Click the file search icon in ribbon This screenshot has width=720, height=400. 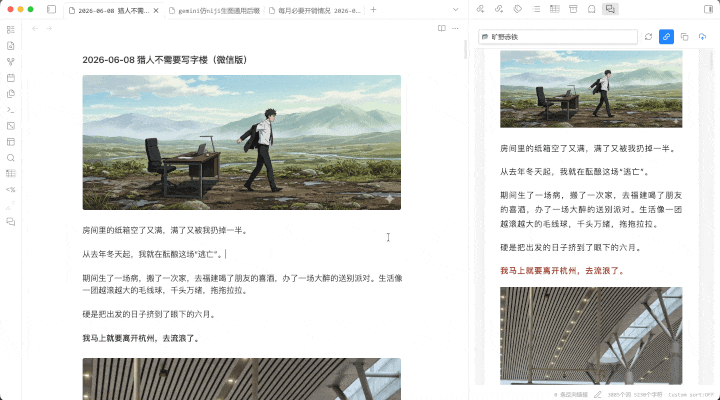click(x=11, y=45)
